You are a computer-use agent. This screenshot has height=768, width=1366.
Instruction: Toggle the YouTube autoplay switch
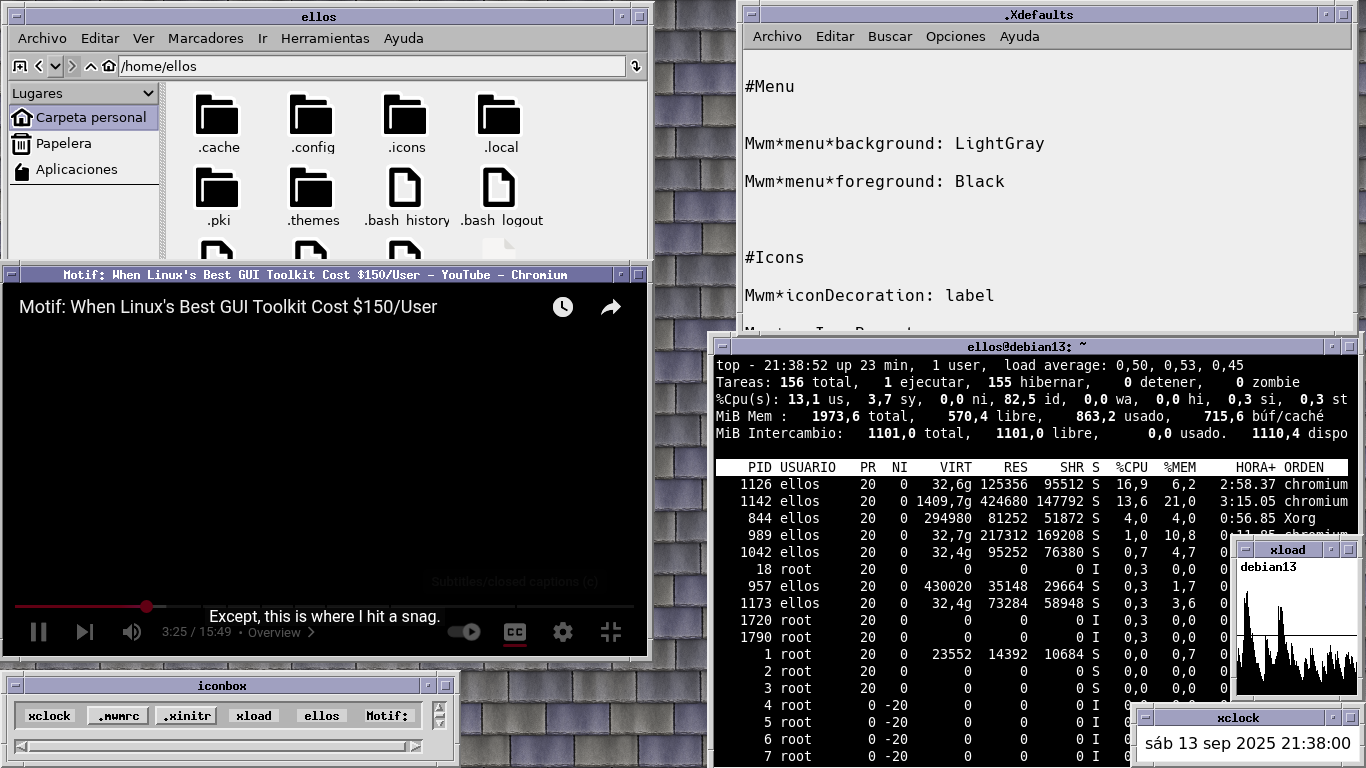(464, 632)
